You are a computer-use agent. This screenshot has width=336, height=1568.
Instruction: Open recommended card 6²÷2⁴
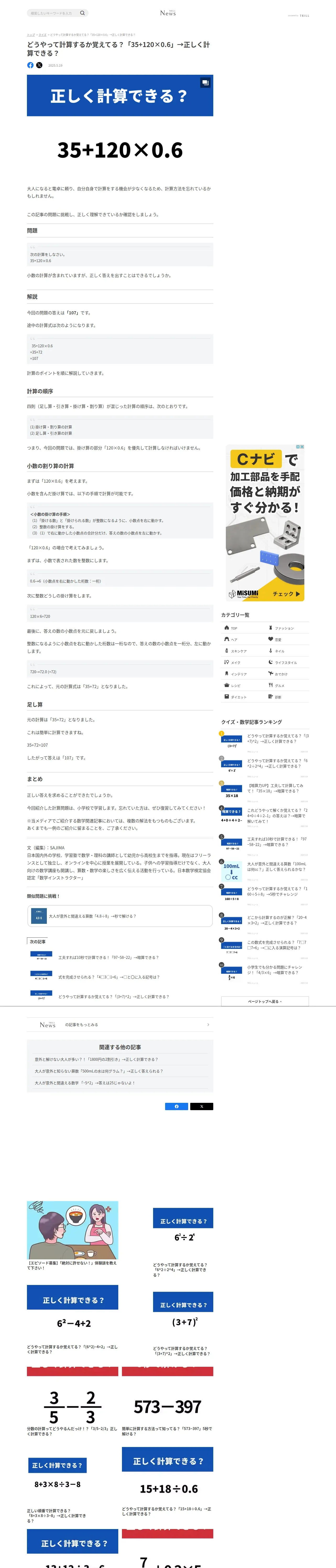click(x=183, y=1242)
